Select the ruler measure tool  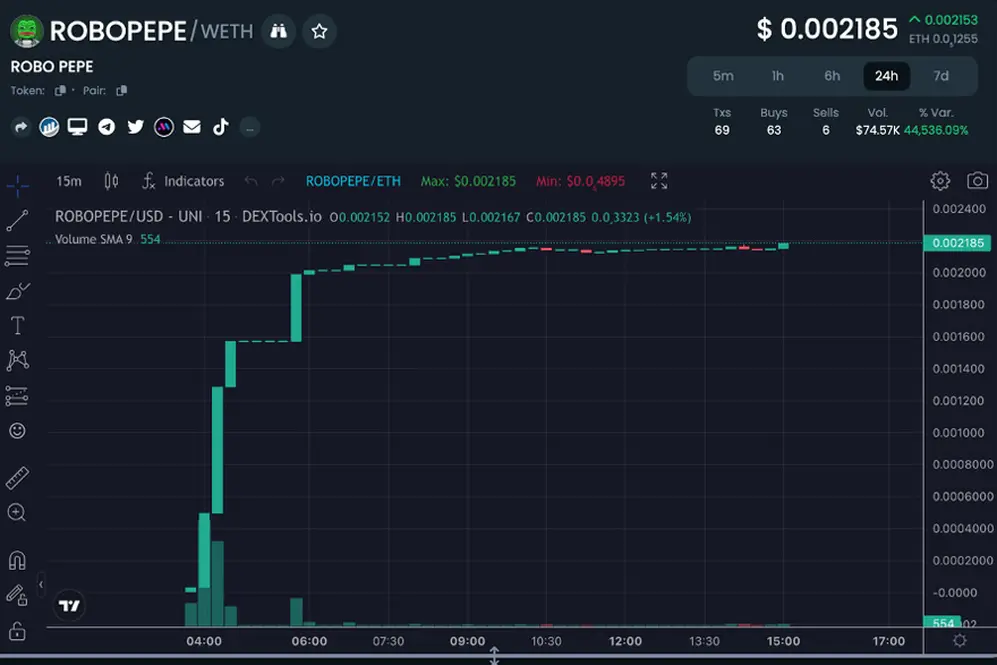(17, 478)
